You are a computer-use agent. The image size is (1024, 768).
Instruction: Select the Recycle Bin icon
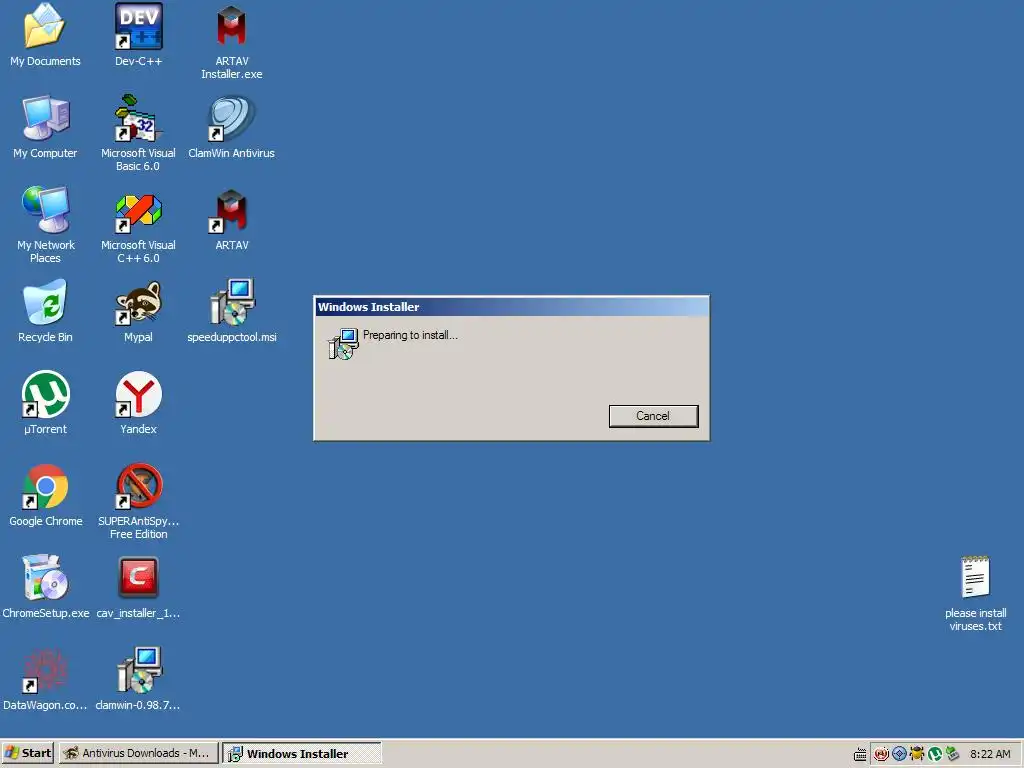click(x=45, y=302)
